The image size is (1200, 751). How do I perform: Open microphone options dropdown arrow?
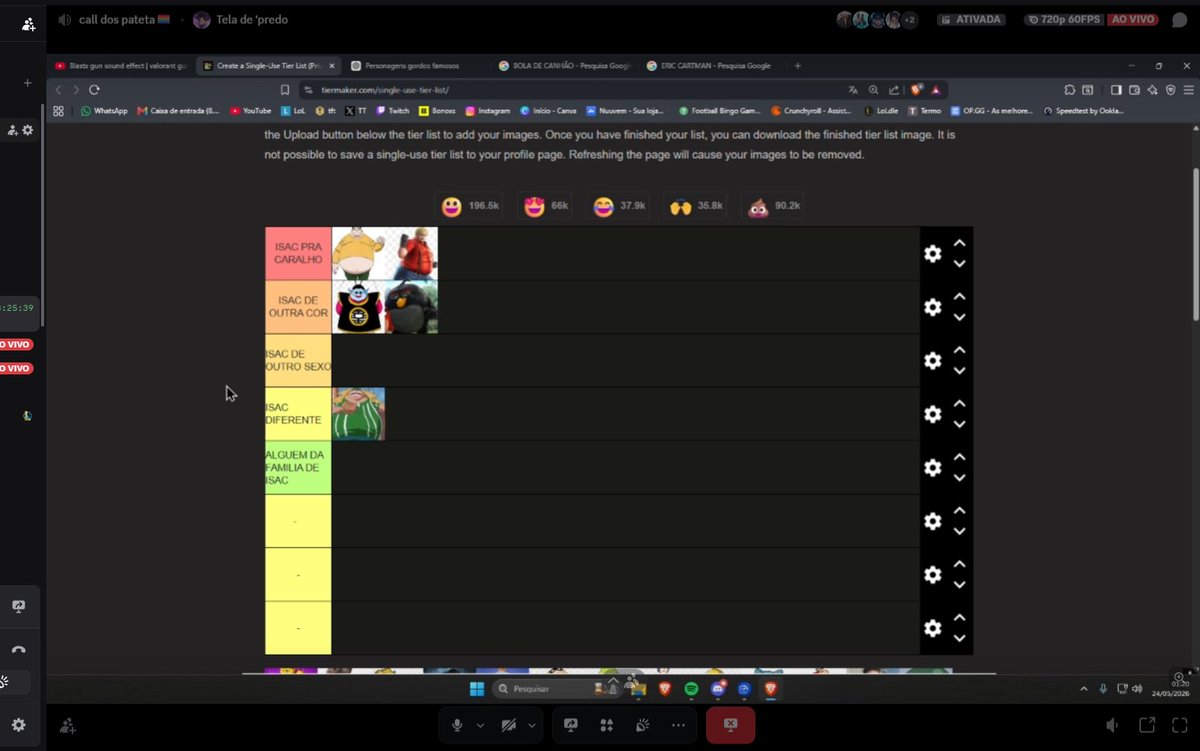(x=480, y=725)
